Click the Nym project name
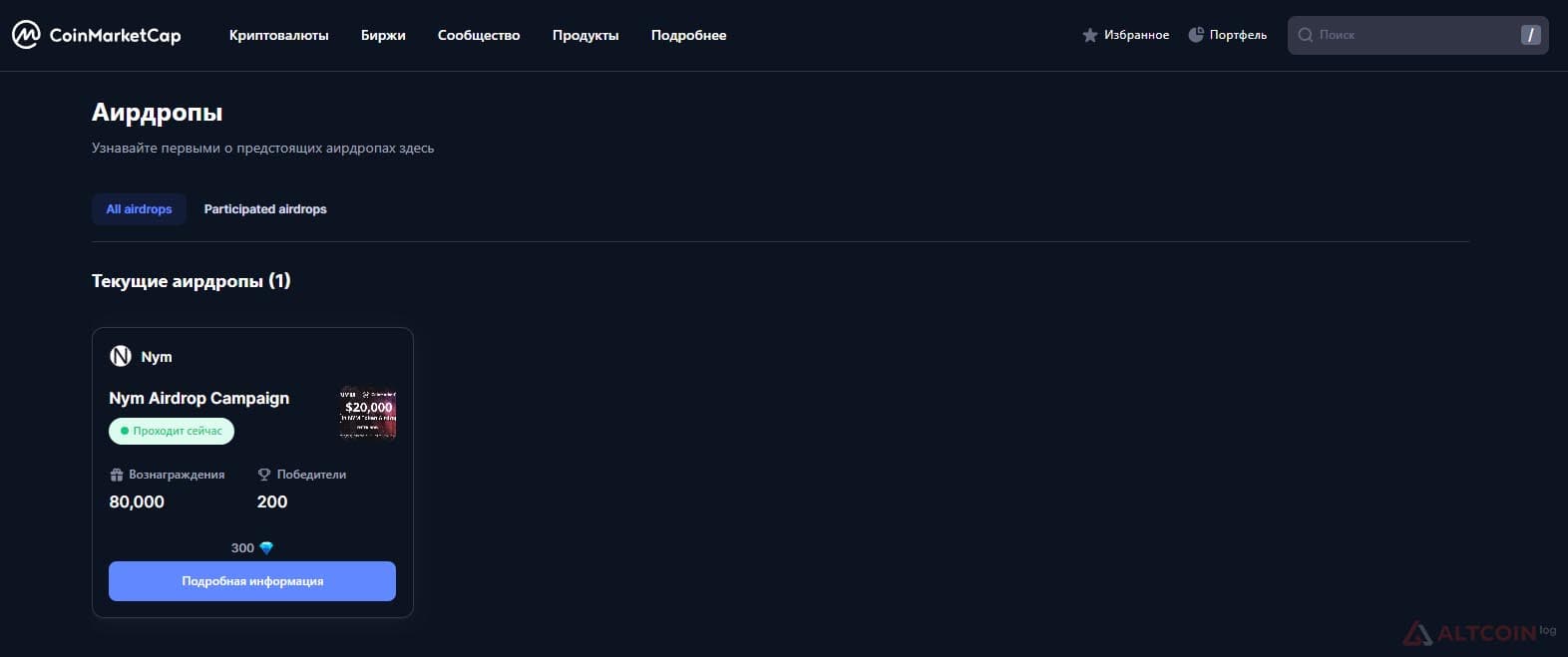Image resolution: width=1568 pixels, height=657 pixels. (x=157, y=357)
